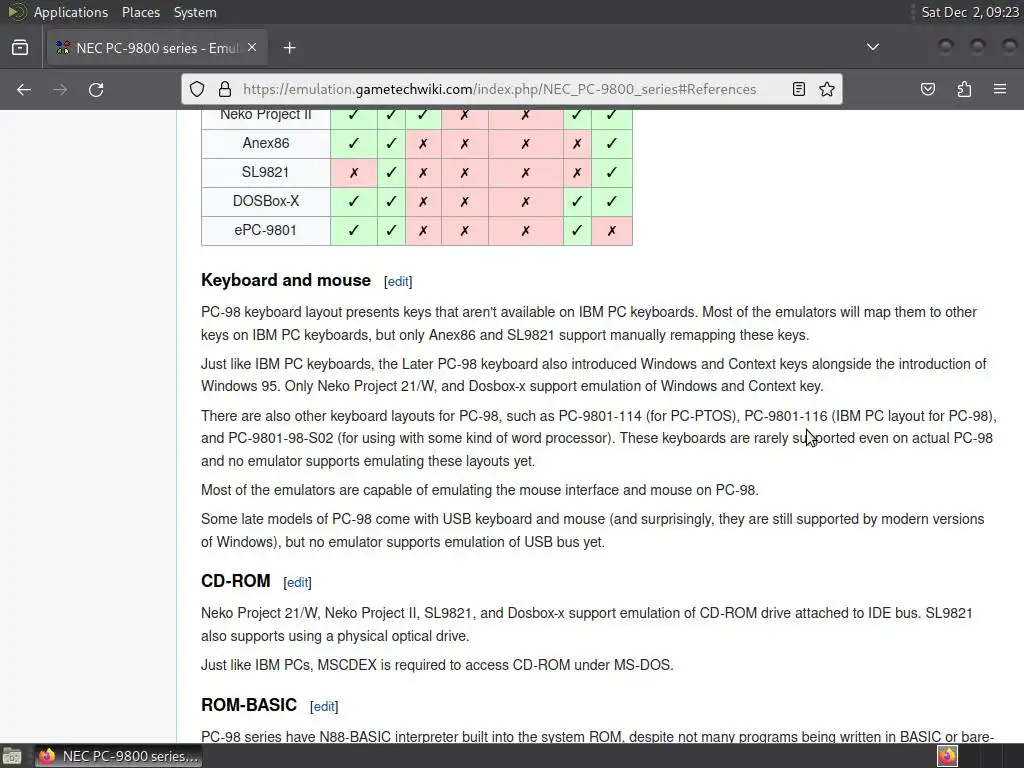Click the red cross in SL9821 first column
Image resolution: width=1024 pixels, height=768 pixels.
(354, 173)
